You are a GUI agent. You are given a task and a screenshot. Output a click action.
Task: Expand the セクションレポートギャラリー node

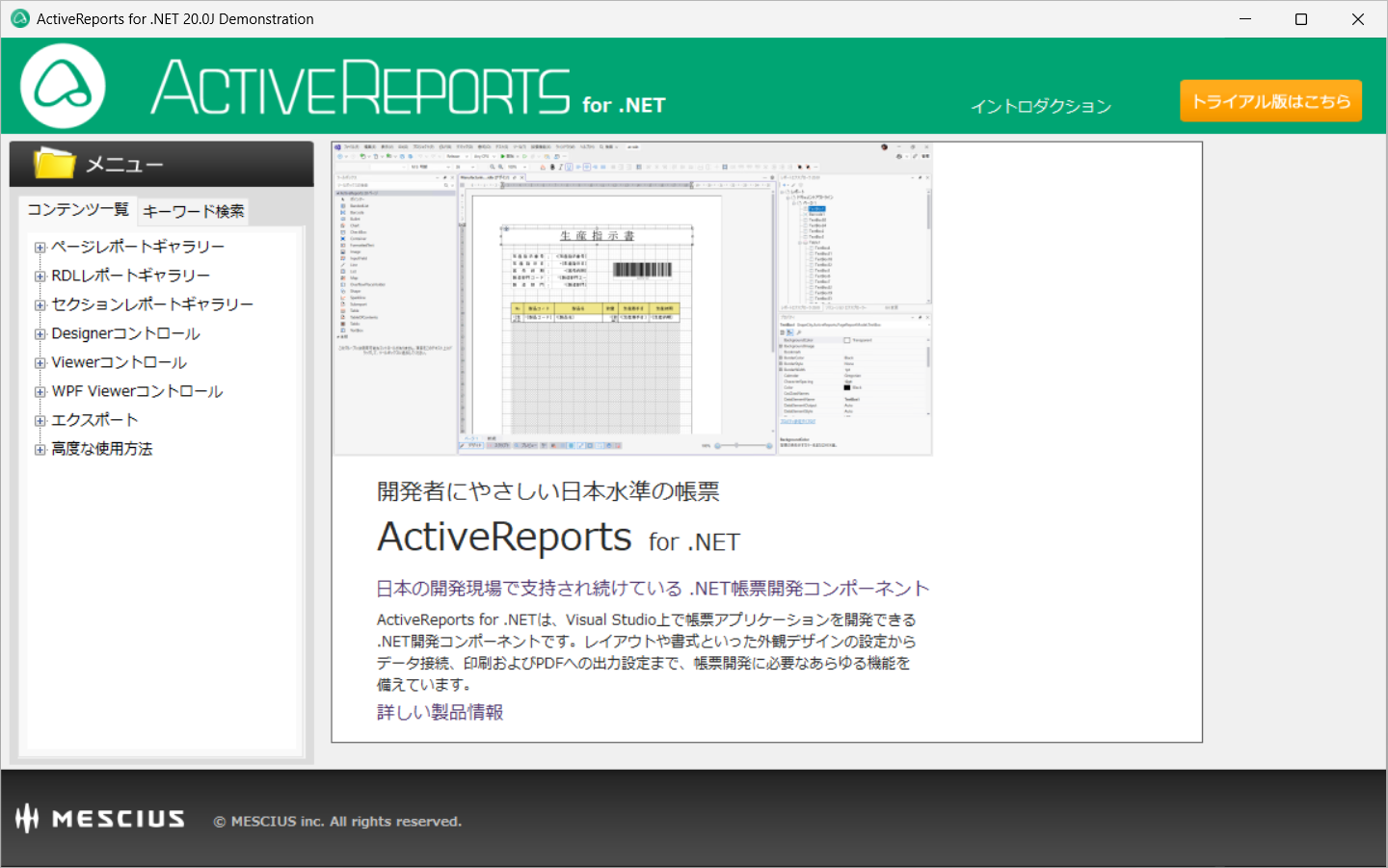coord(40,305)
